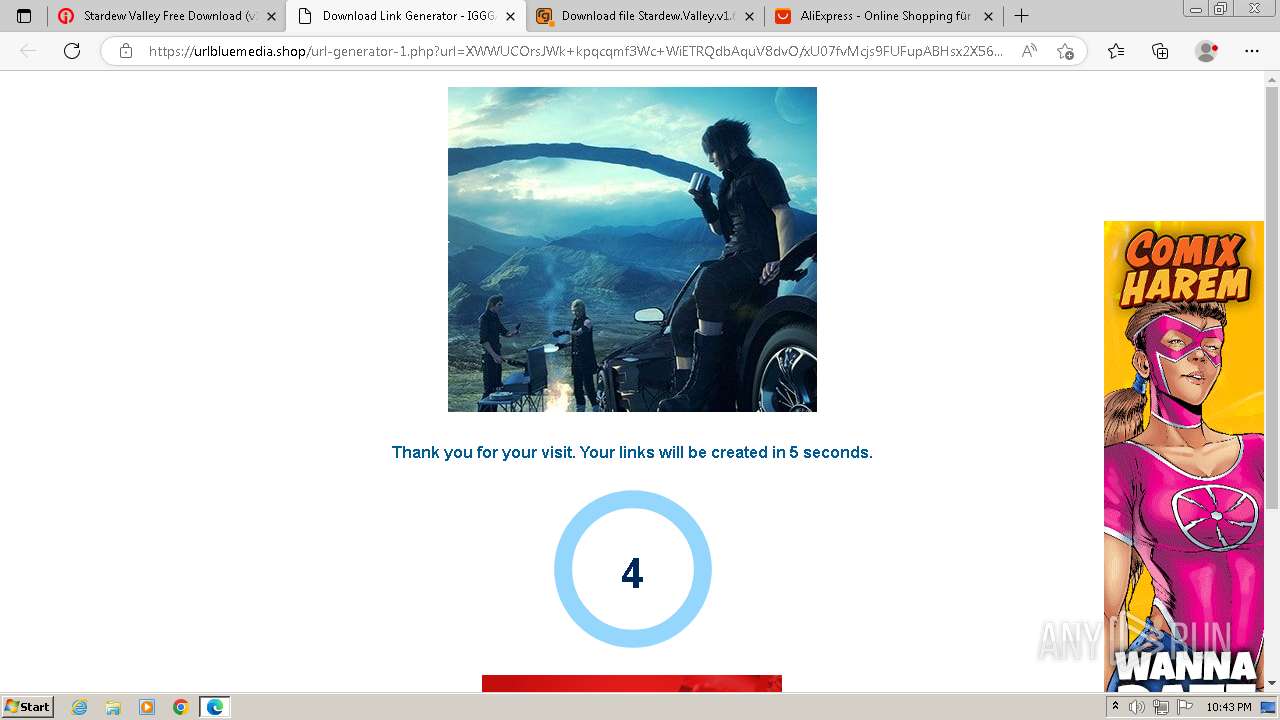Switch to Stardew Valley Free Download tab
Viewport: 1280px width, 720px height.
[166, 16]
